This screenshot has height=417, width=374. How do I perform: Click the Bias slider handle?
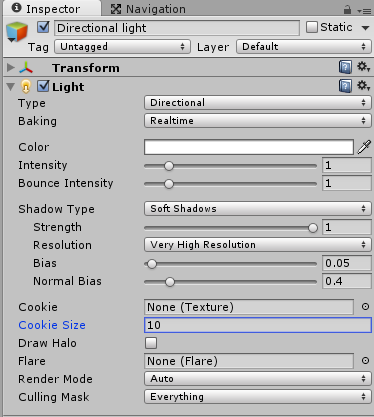click(152, 264)
